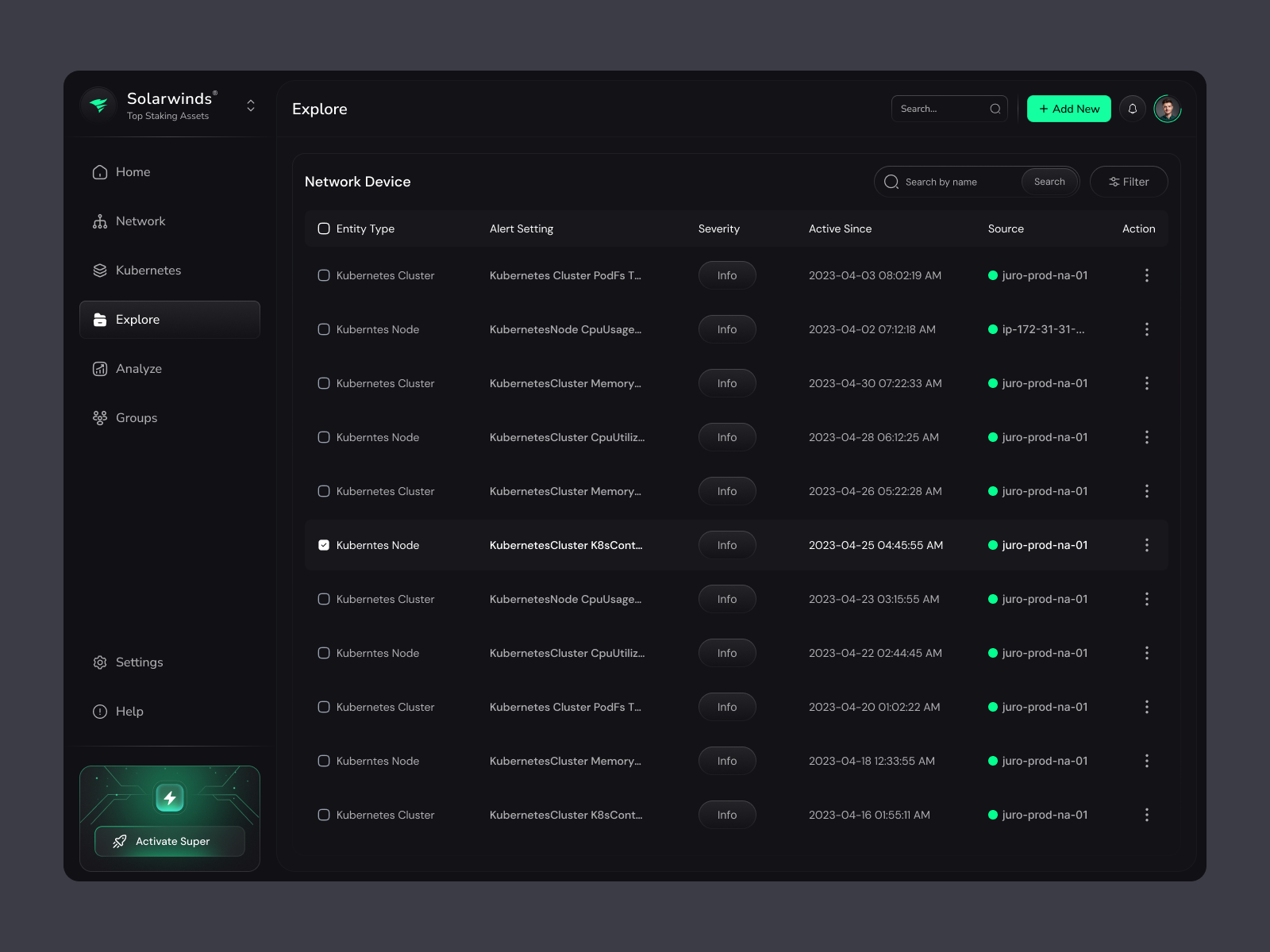
Task: Open Settings from the sidebar
Action: pos(170,662)
